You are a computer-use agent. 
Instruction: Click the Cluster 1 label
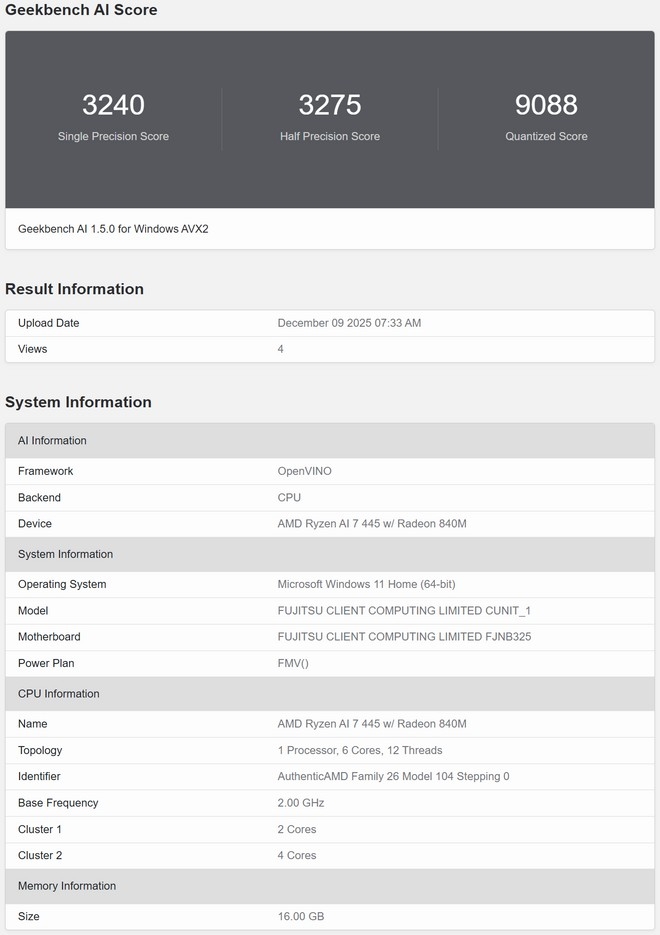click(x=39, y=829)
